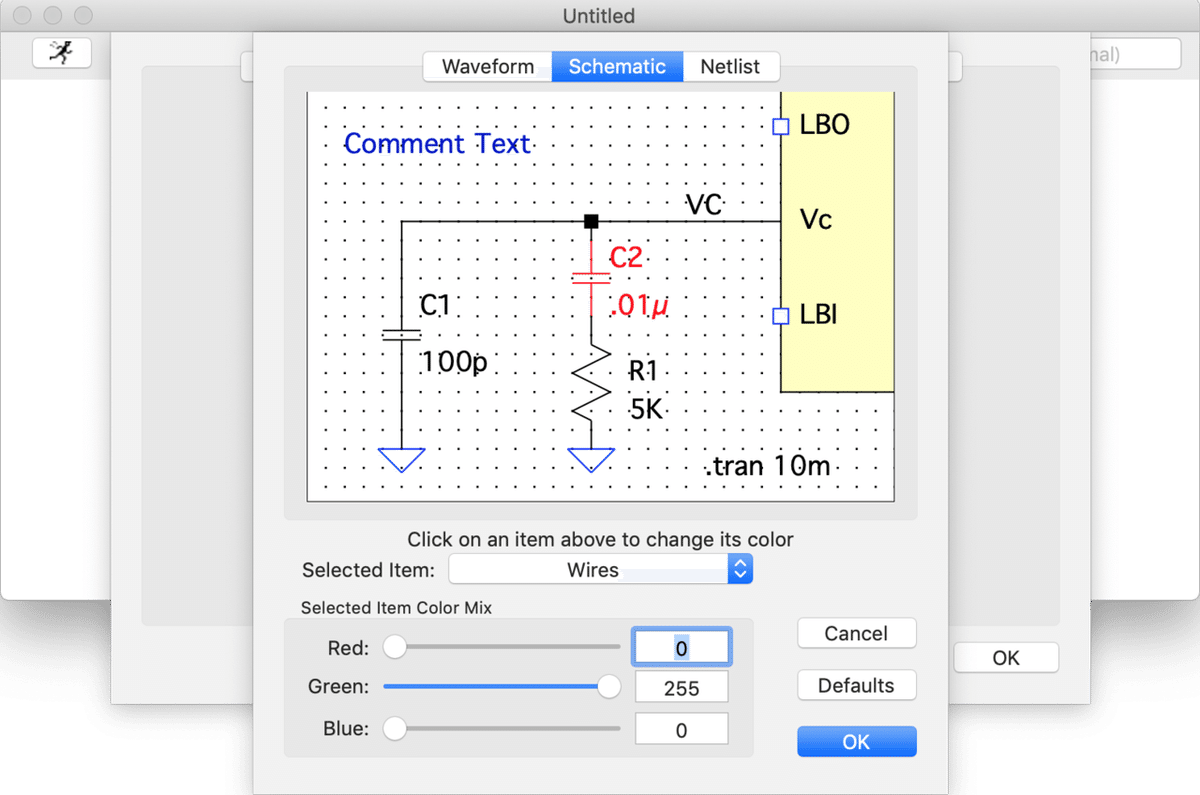Switch to the Waveform tab

tap(488, 67)
